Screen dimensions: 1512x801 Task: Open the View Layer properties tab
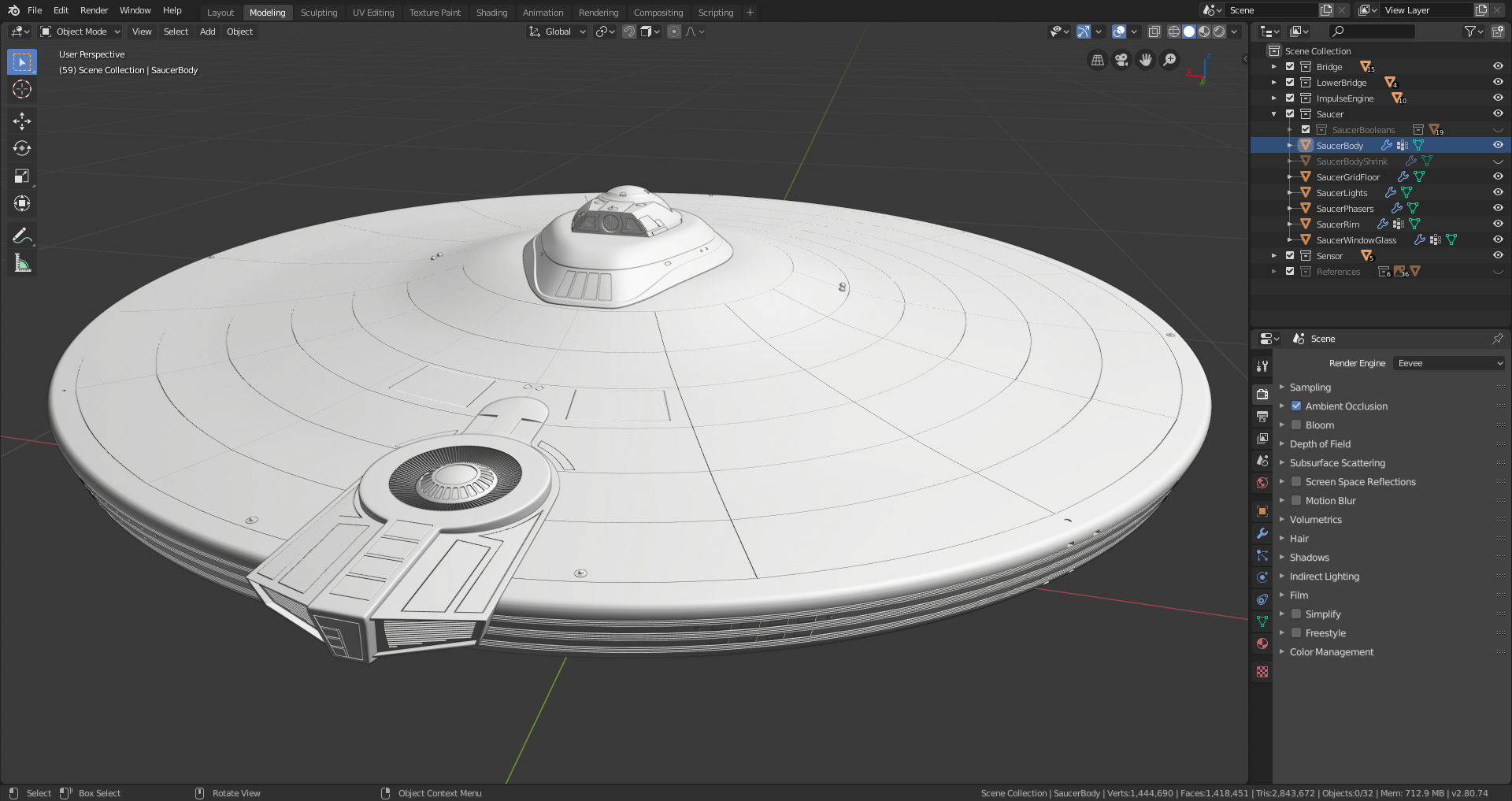click(1262, 438)
